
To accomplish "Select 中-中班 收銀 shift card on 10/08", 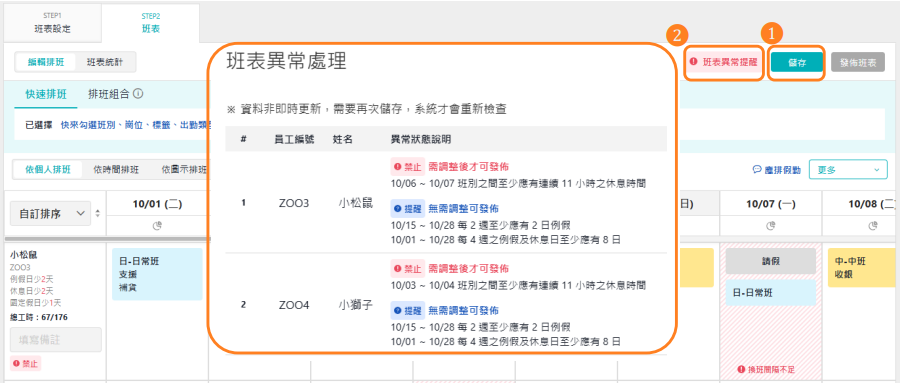I will [863, 268].
